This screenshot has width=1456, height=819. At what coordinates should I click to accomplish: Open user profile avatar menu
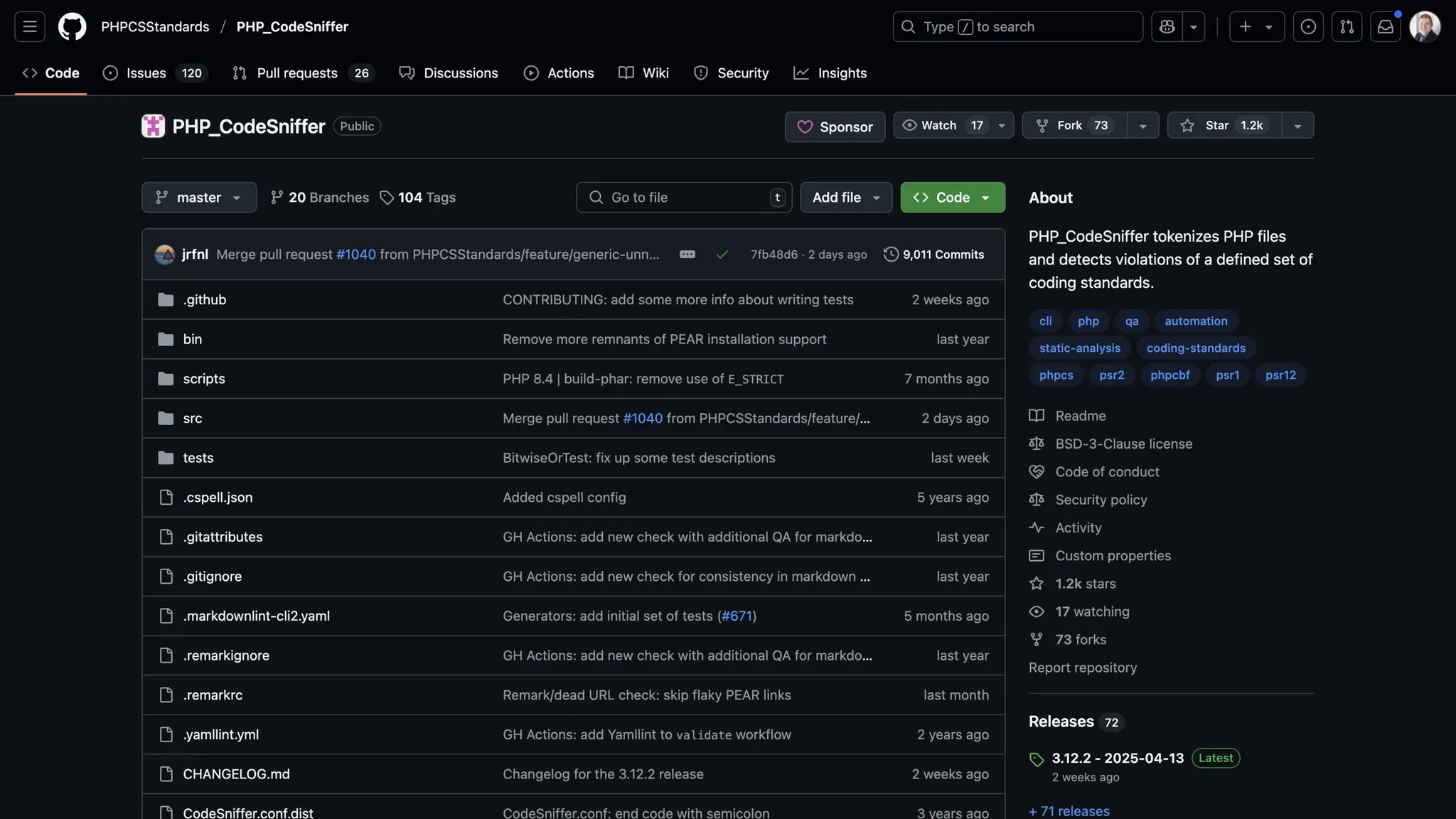(1425, 27)
